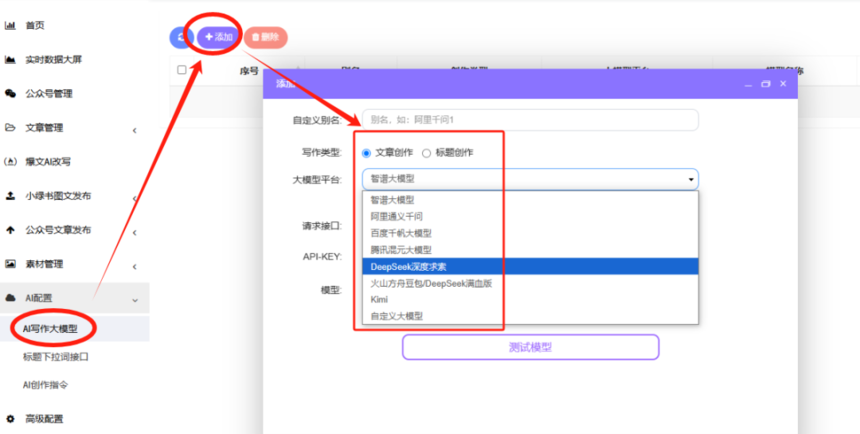Click the 素材管理 image icon

pyautogui.click(x=10, y=264)
